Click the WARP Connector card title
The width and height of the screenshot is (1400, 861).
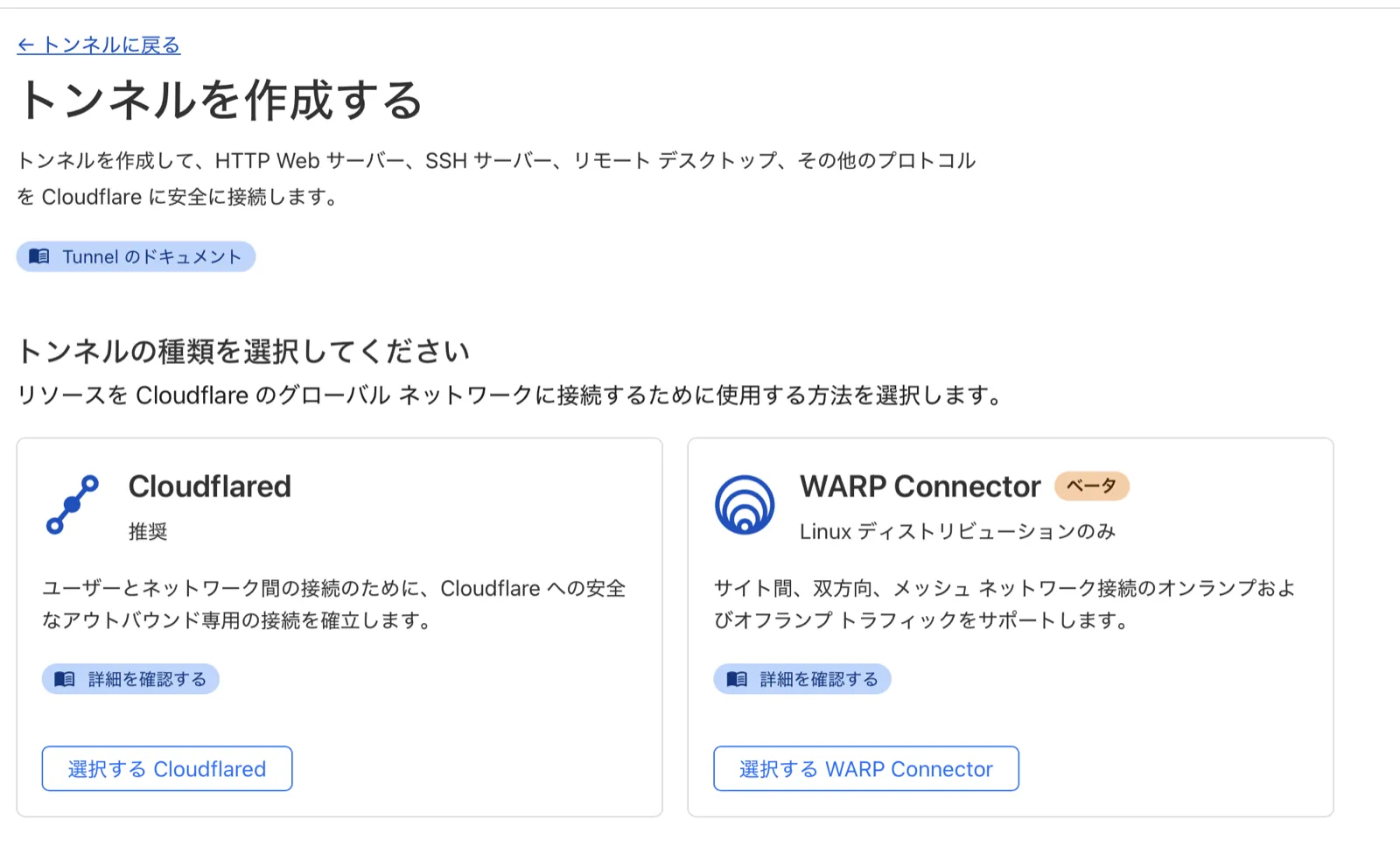click(920, 486)
